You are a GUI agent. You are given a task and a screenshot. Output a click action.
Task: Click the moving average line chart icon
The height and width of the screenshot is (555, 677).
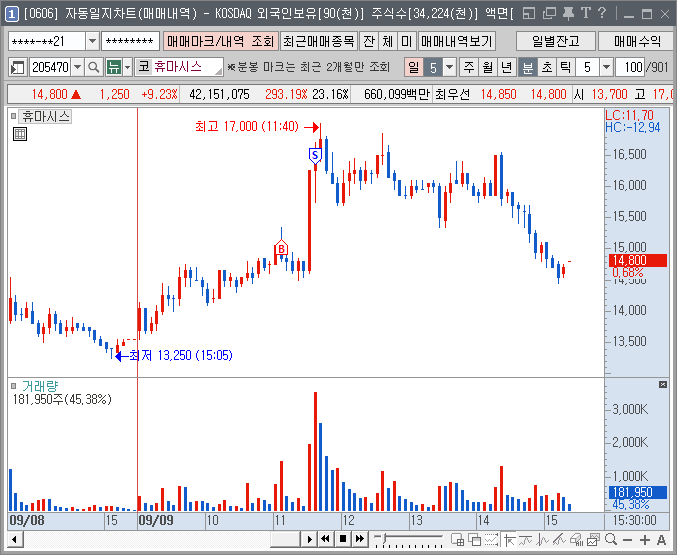525,539
